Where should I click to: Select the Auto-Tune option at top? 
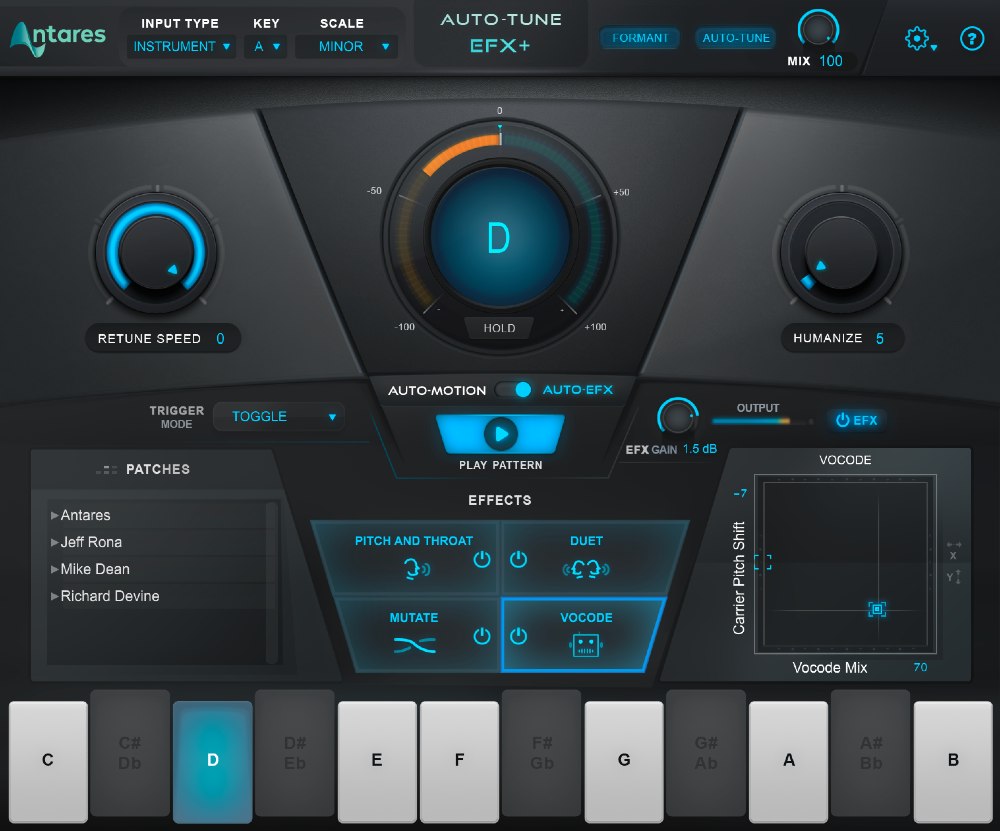[736, 38]
